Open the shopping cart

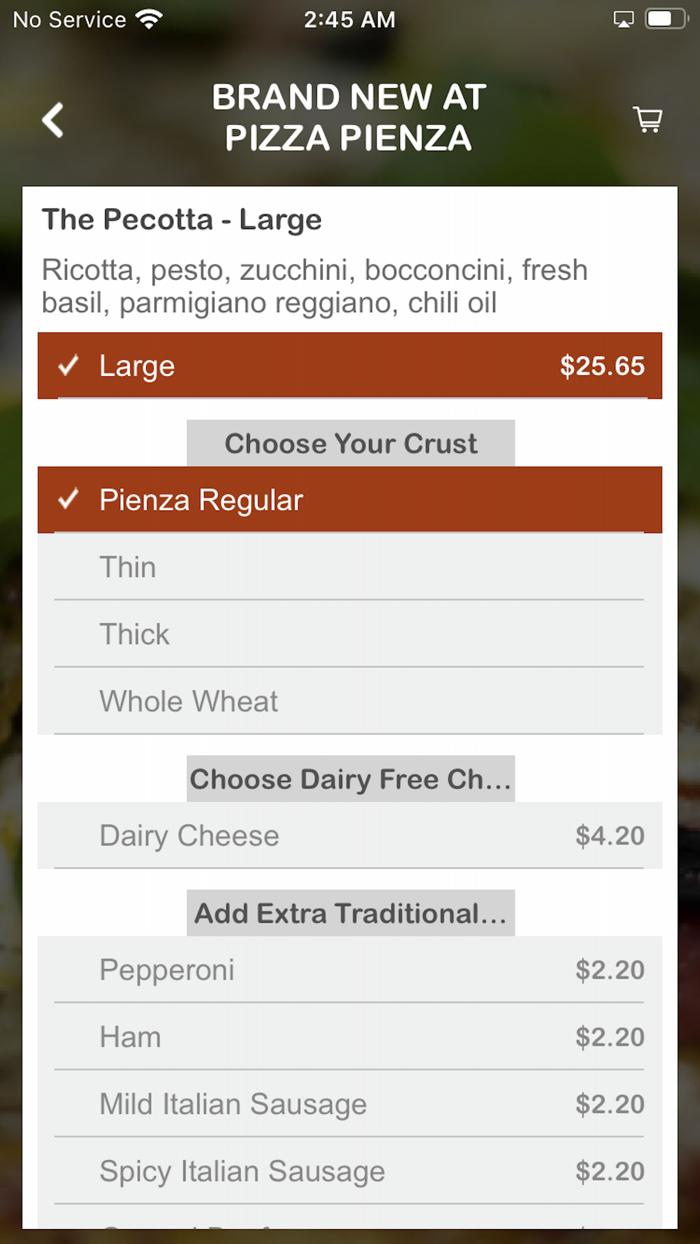point(647,119)
